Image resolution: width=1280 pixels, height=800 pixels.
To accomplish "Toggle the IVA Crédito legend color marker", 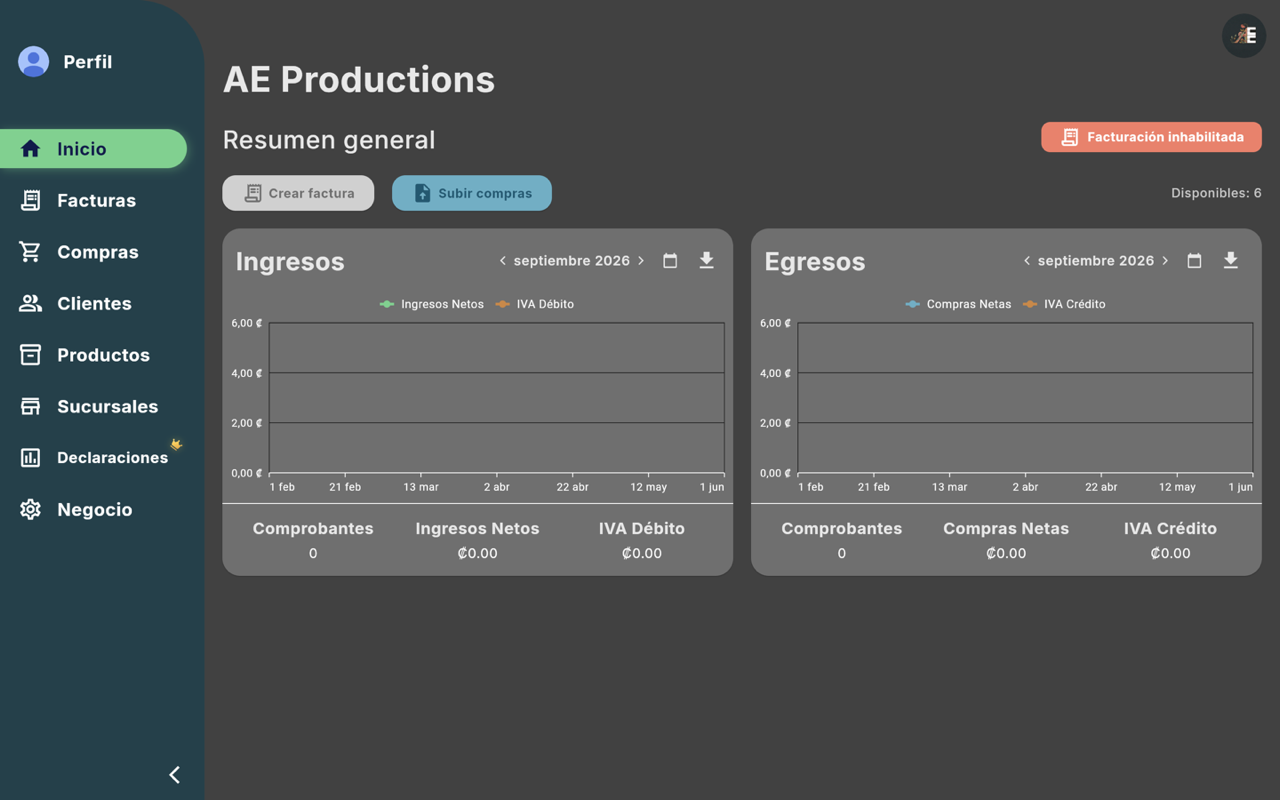I will coord(1030,304).
